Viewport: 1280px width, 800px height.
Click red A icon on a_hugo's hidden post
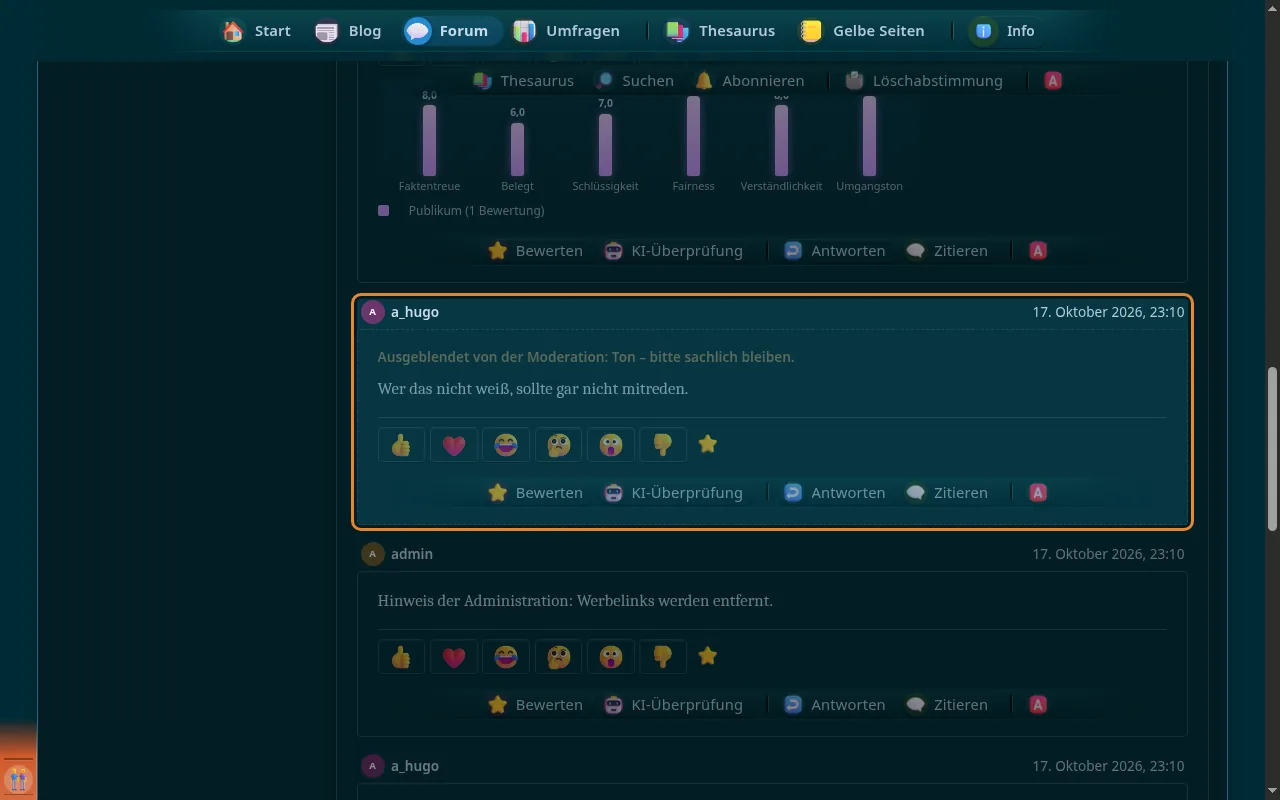pos(1038,493)
